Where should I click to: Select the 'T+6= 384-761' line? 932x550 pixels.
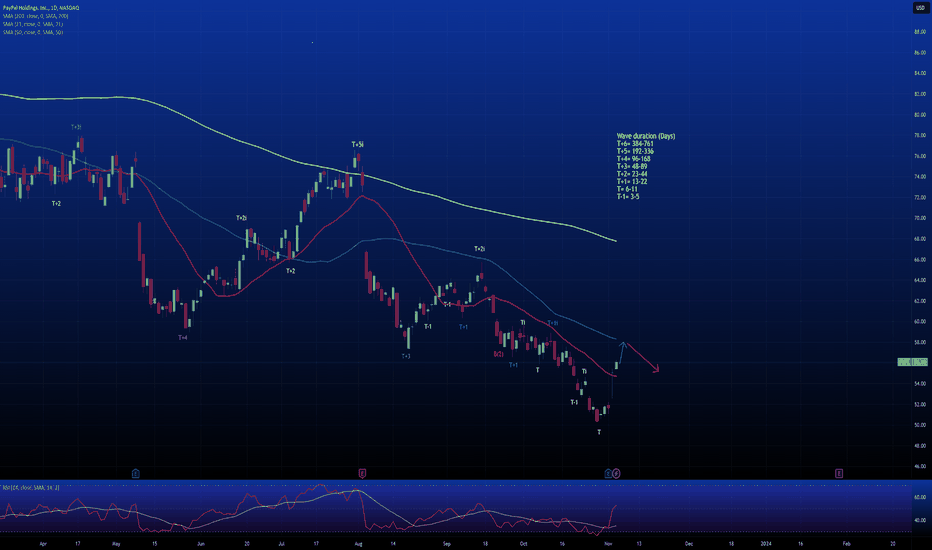tap(635, 144)
